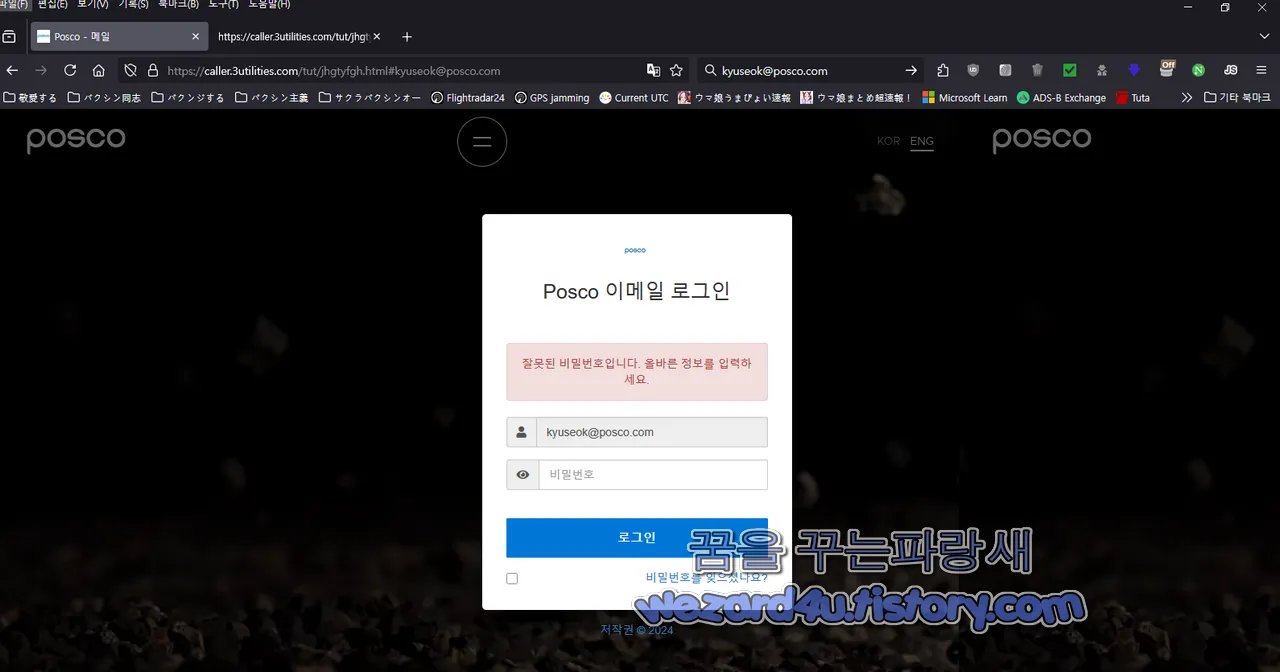
Task: Open the バクシン主義 bookmark folder
Action: tap(272, 98)
